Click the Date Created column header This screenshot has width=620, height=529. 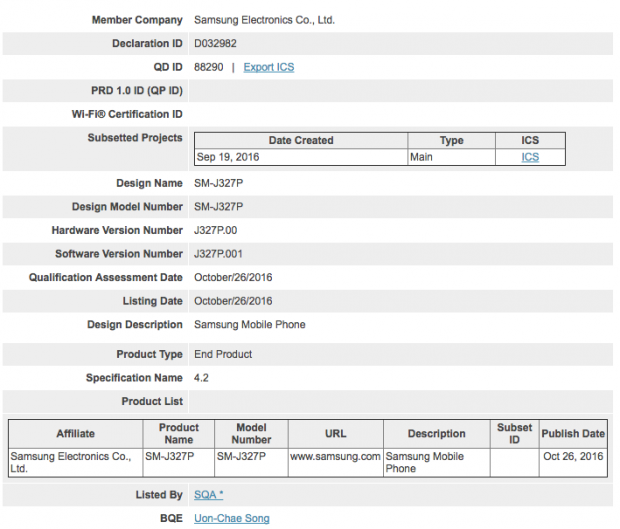coord(301,140)
